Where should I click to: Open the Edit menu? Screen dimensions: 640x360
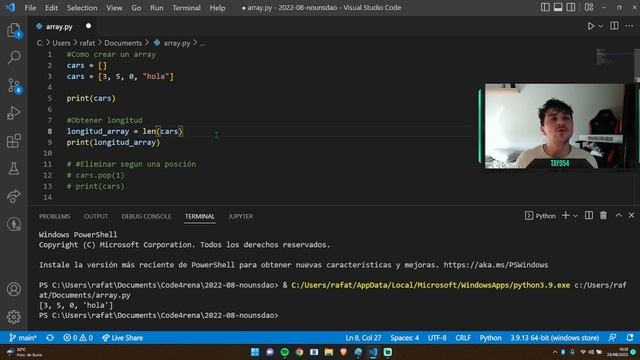pos(51,8)
